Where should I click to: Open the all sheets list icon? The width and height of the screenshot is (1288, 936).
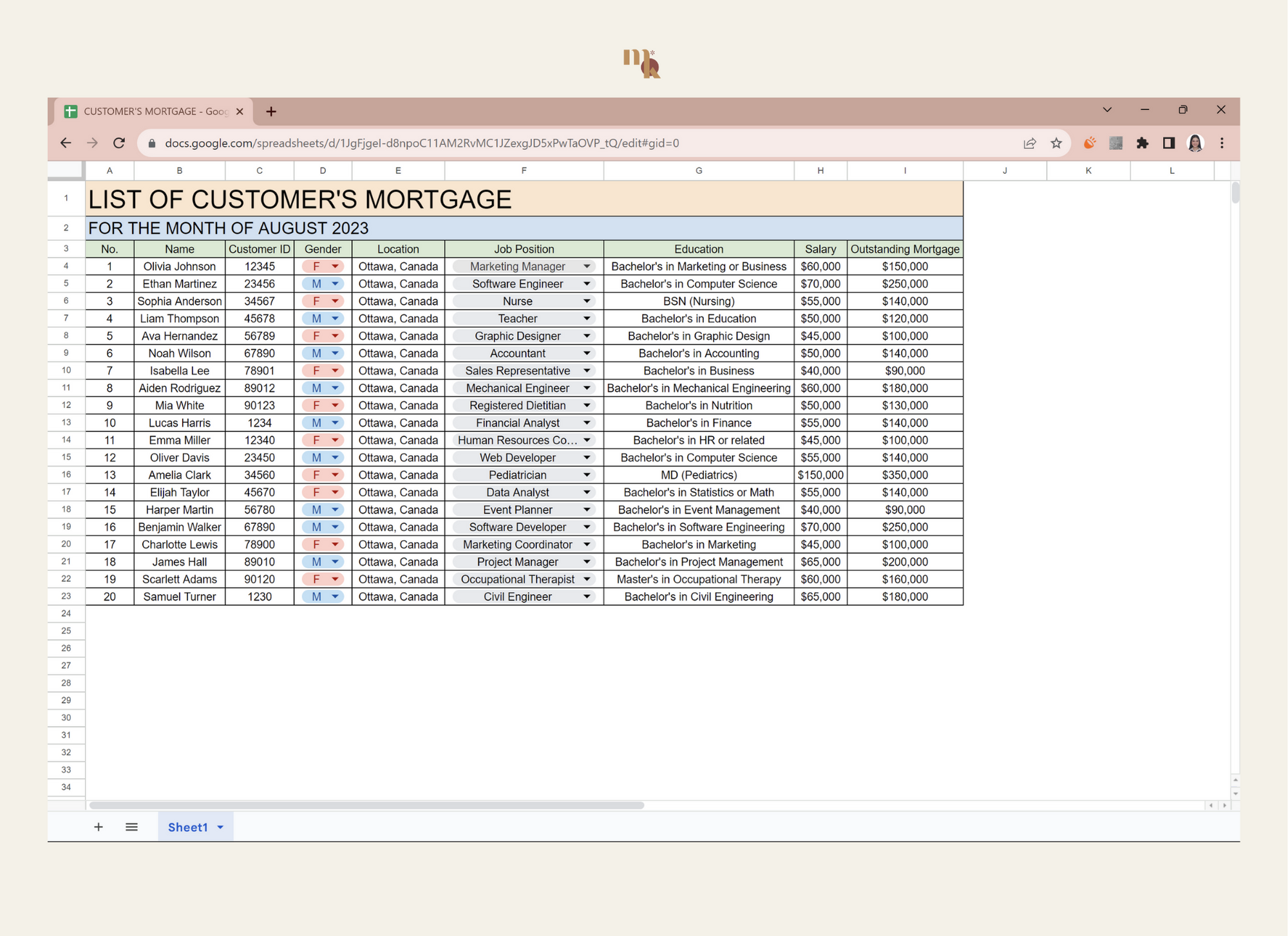(131, 827)
